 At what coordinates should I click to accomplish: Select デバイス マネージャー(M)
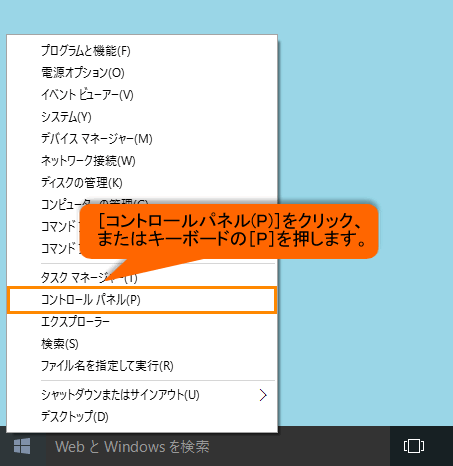pos(142,139)
